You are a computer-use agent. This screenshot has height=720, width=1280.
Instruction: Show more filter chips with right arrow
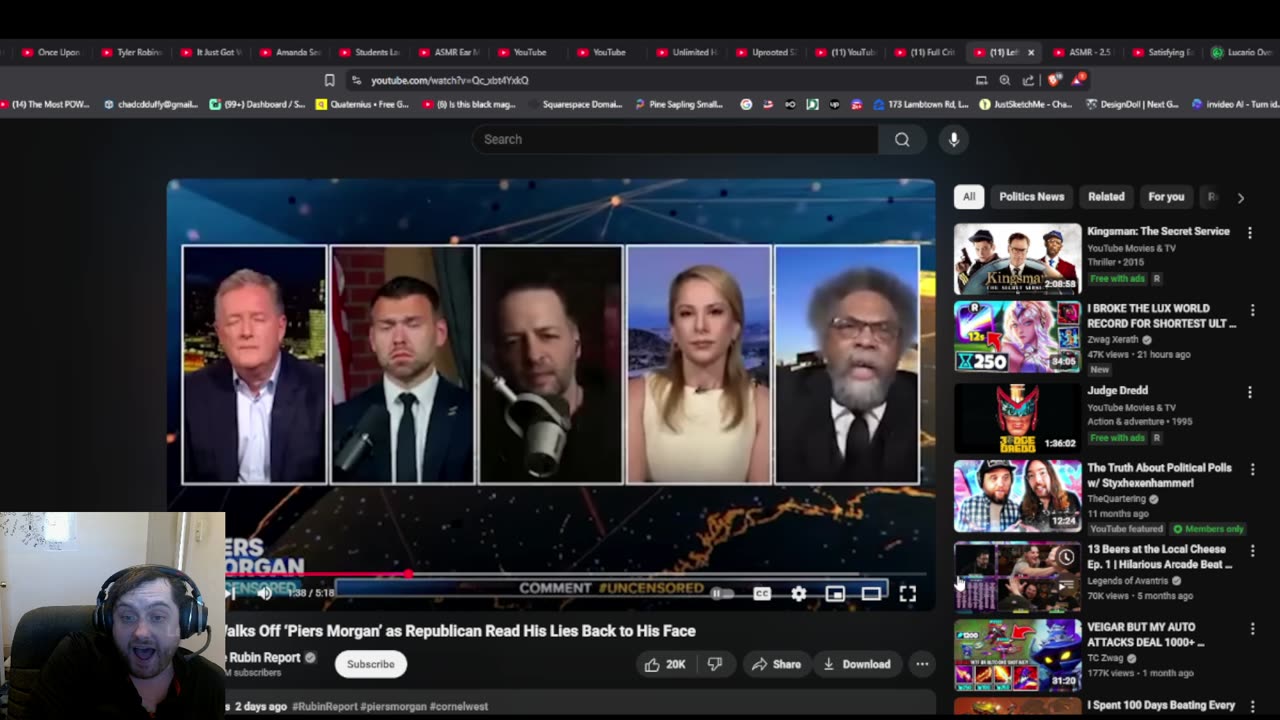tap(1241, 198)
